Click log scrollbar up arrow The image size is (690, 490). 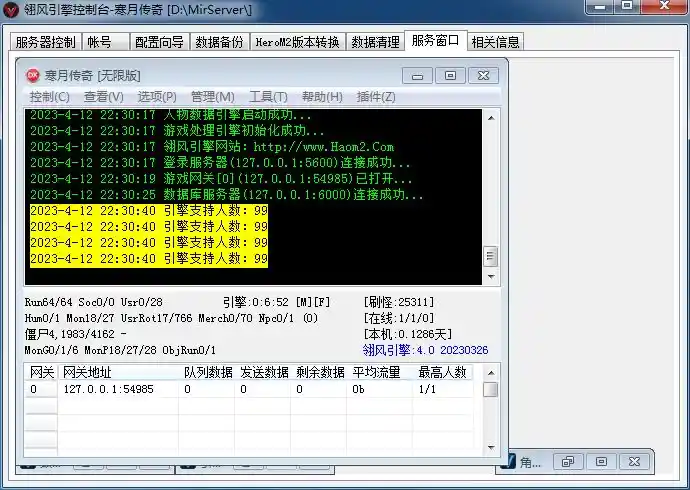(x=491, y=118)
